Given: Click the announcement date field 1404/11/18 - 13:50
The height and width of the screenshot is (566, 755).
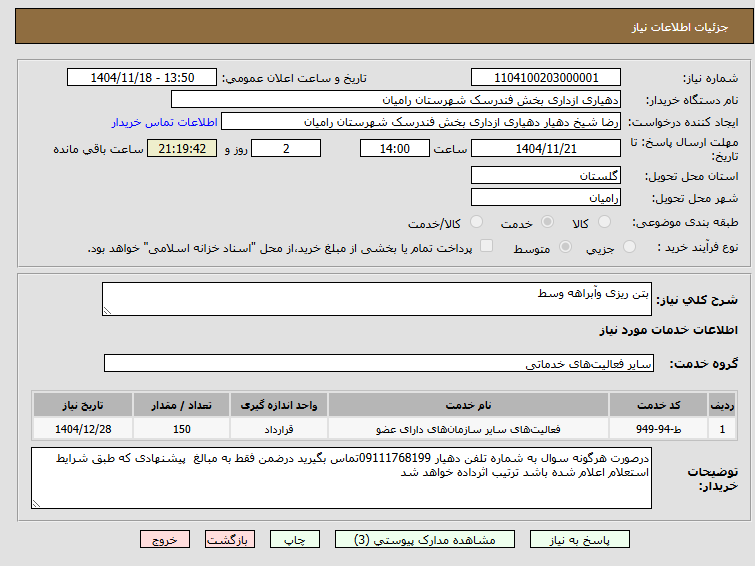Looking at the screenshot, I should point(142,78).
